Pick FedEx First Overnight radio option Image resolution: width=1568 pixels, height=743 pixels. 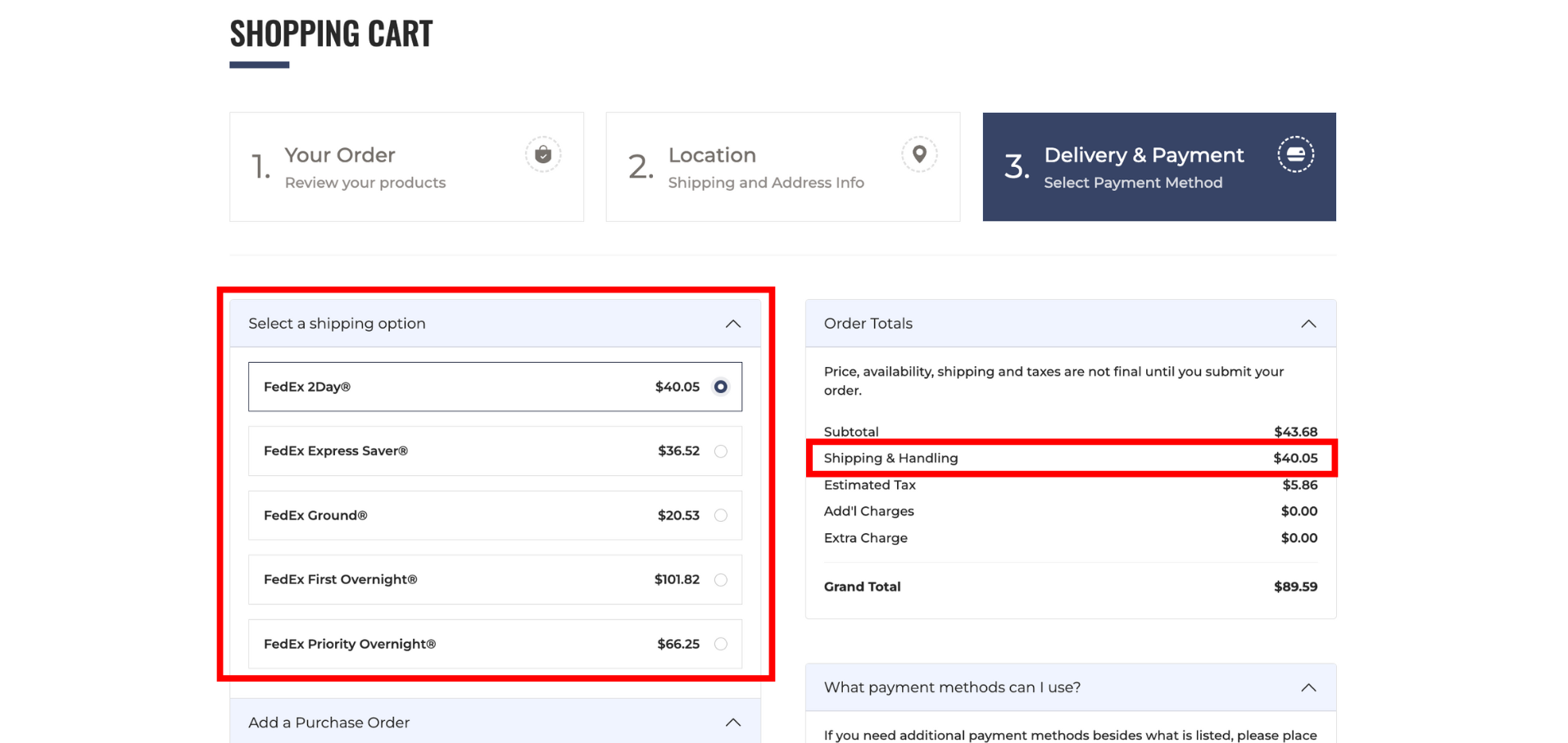[x=720, y=580]
